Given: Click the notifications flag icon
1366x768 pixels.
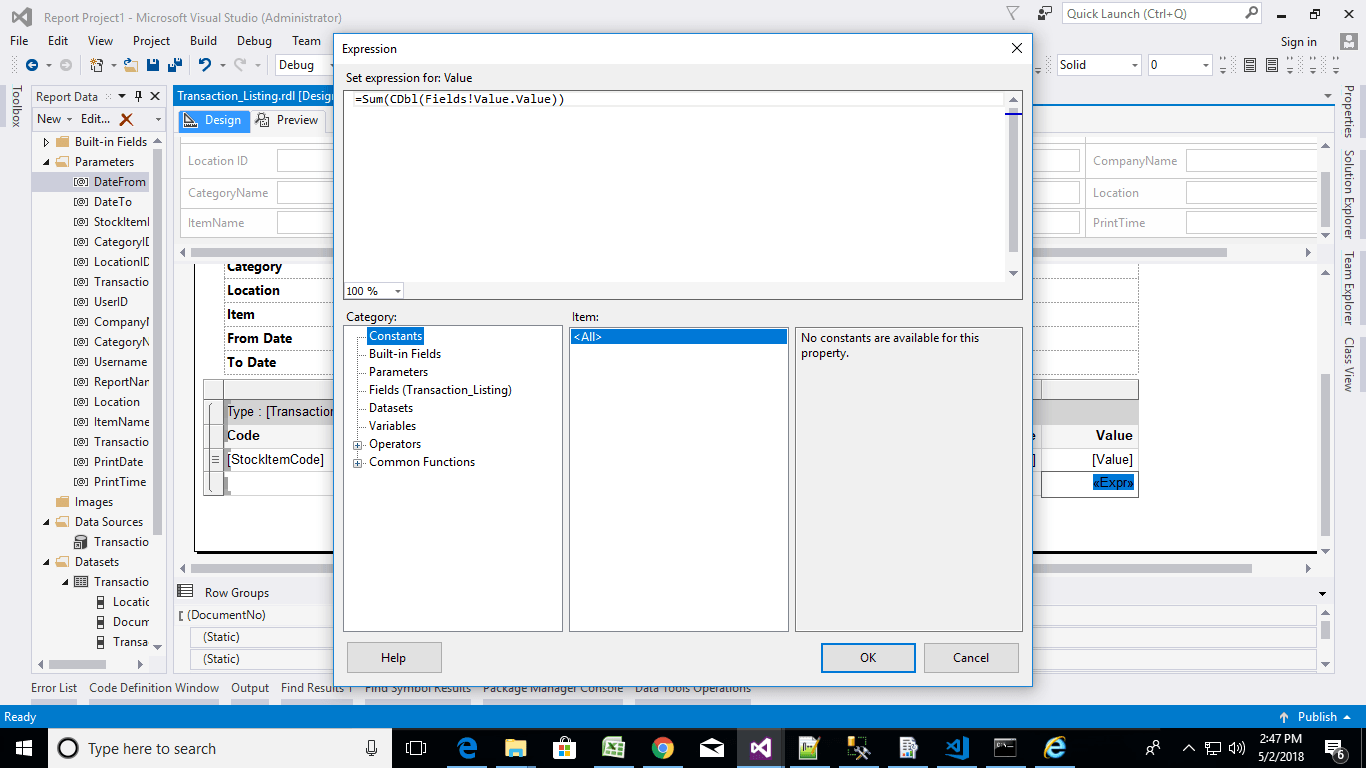Looking at the screenshot, I should pos(1013,14).
